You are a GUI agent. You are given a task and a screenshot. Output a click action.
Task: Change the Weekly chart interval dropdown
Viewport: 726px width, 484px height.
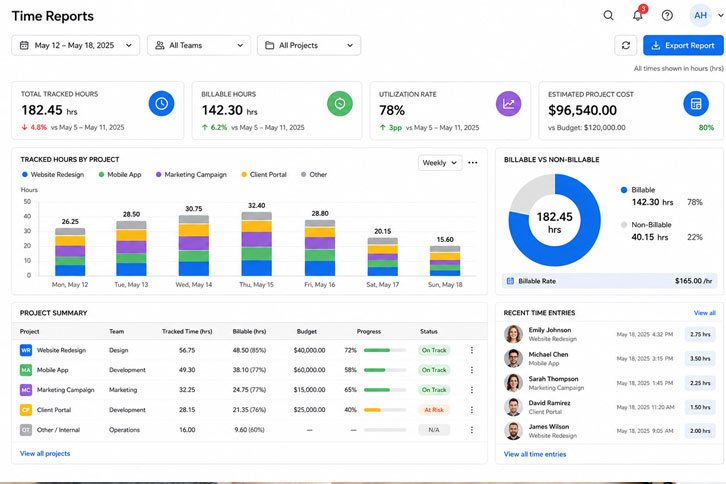coord(440,163)
